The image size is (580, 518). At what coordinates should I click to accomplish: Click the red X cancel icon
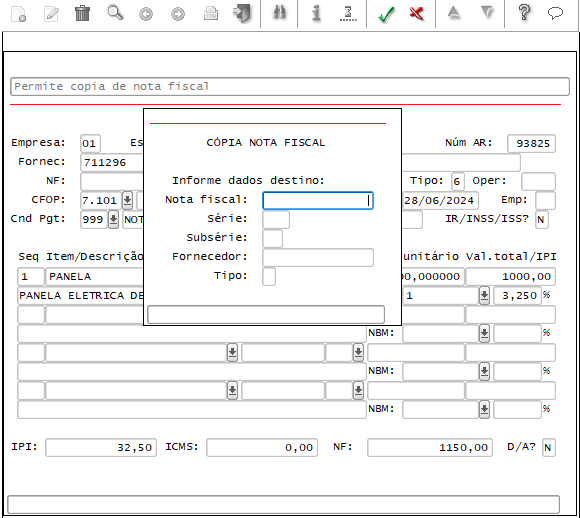(417, 14)
